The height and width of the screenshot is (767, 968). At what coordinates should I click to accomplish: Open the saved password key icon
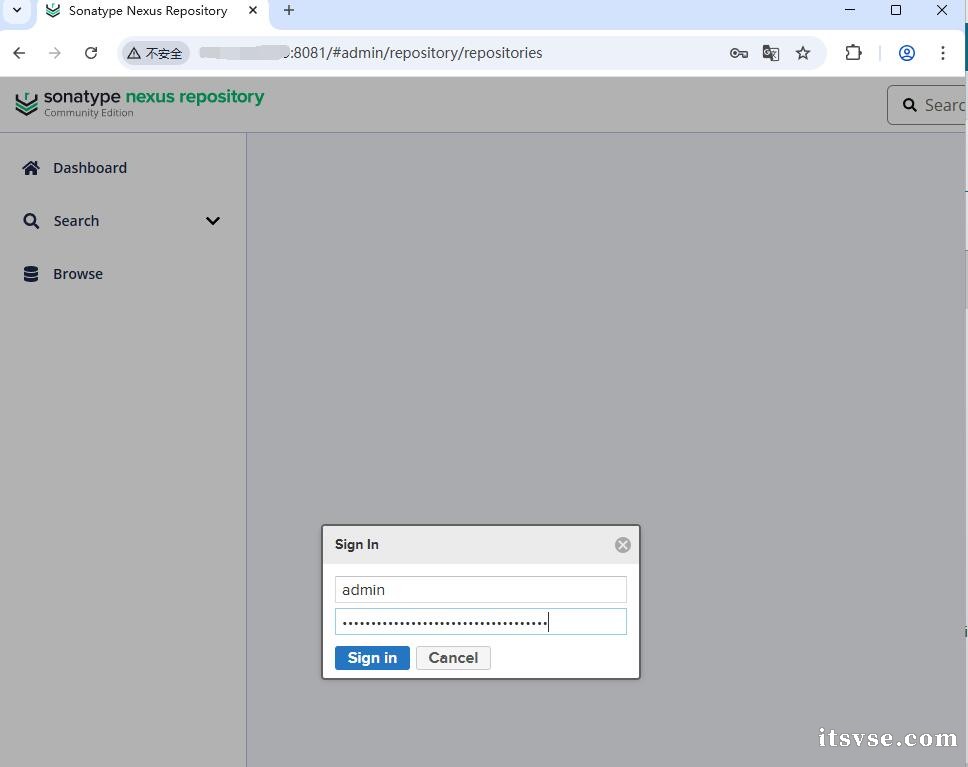tap(738, 53)
